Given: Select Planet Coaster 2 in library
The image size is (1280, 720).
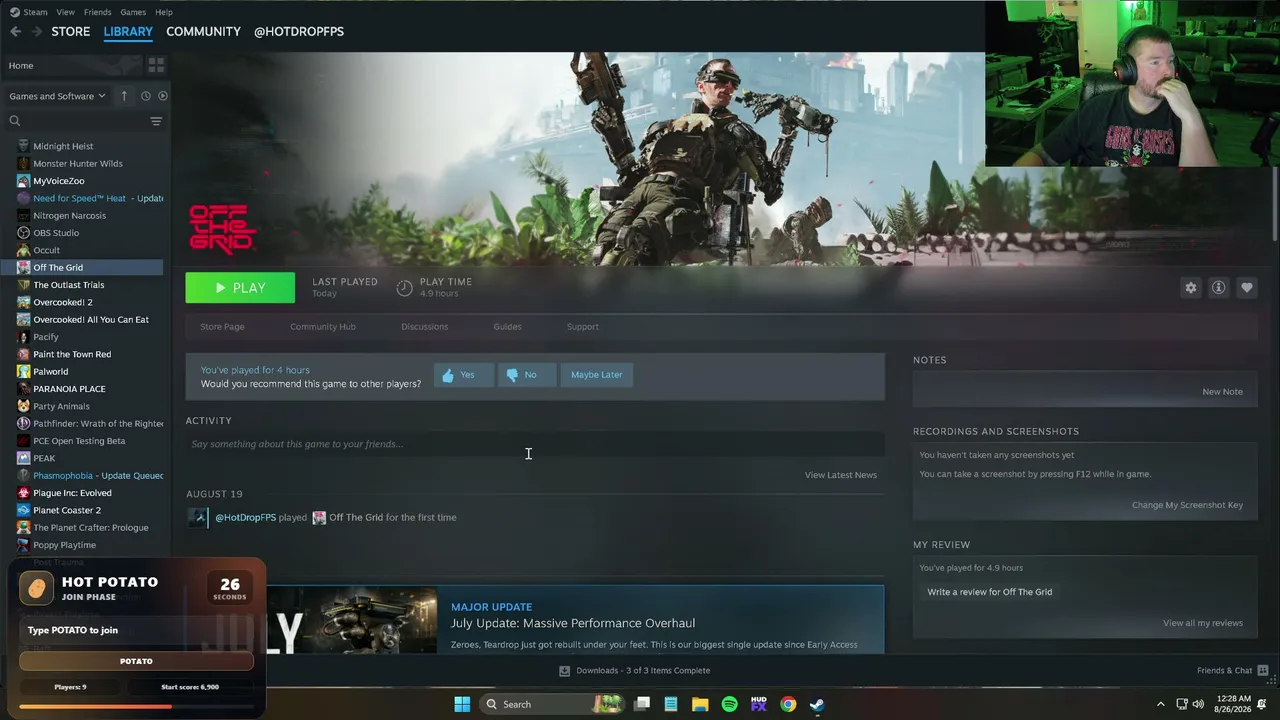Looking at the screenshot, I should (x=67, y=510).
